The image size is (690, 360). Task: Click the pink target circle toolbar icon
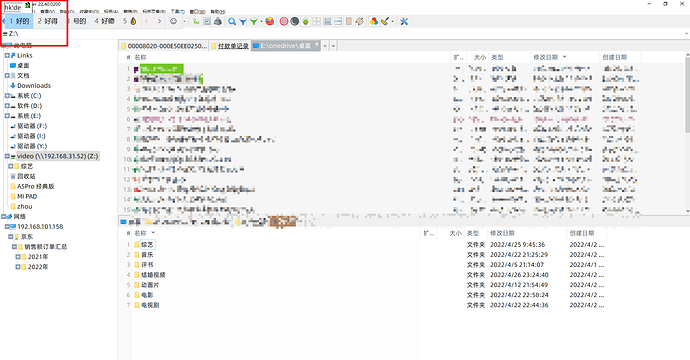click(x=284, y=21)
